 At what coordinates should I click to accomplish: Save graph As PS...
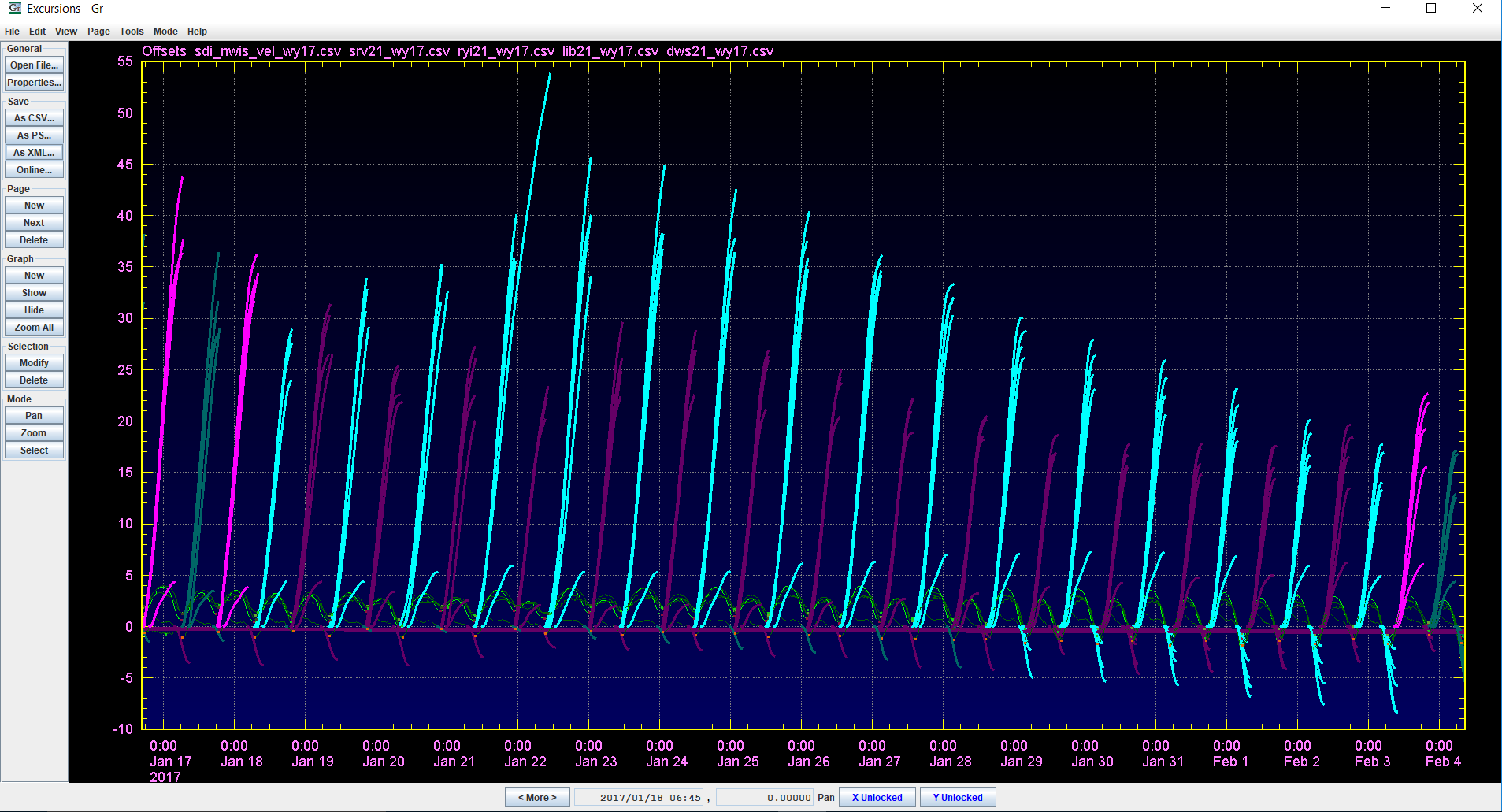pos(34,135)
